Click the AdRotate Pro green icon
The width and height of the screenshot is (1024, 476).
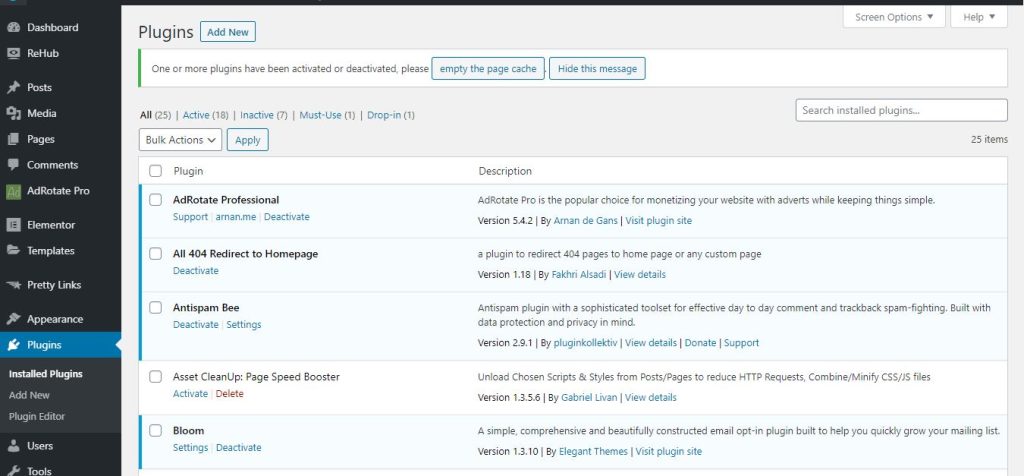pos(13,191)
